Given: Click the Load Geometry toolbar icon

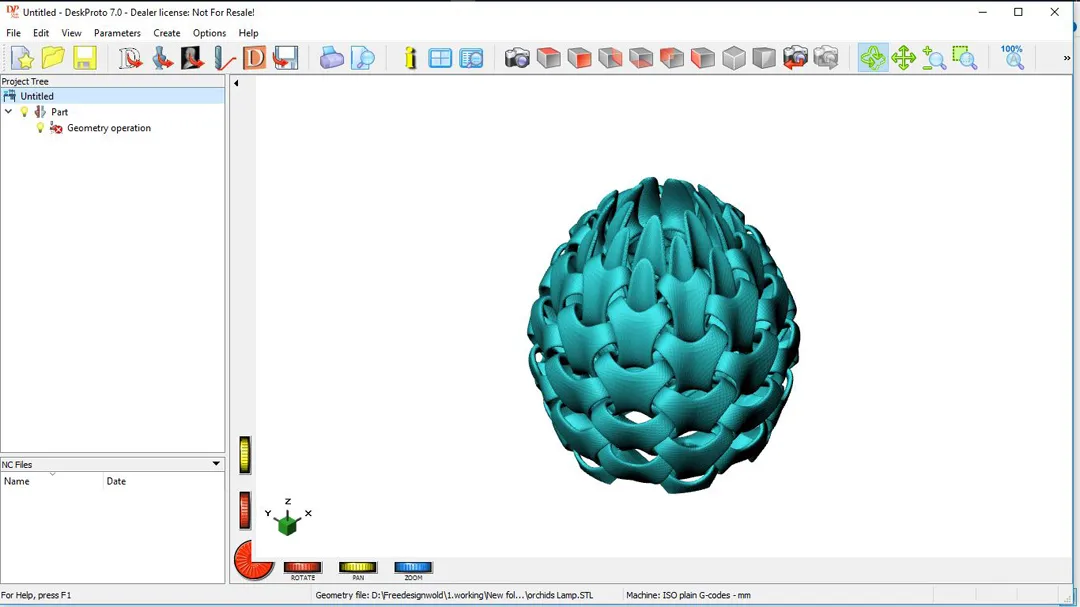Looking at the screenshot, I should (131, 58).
